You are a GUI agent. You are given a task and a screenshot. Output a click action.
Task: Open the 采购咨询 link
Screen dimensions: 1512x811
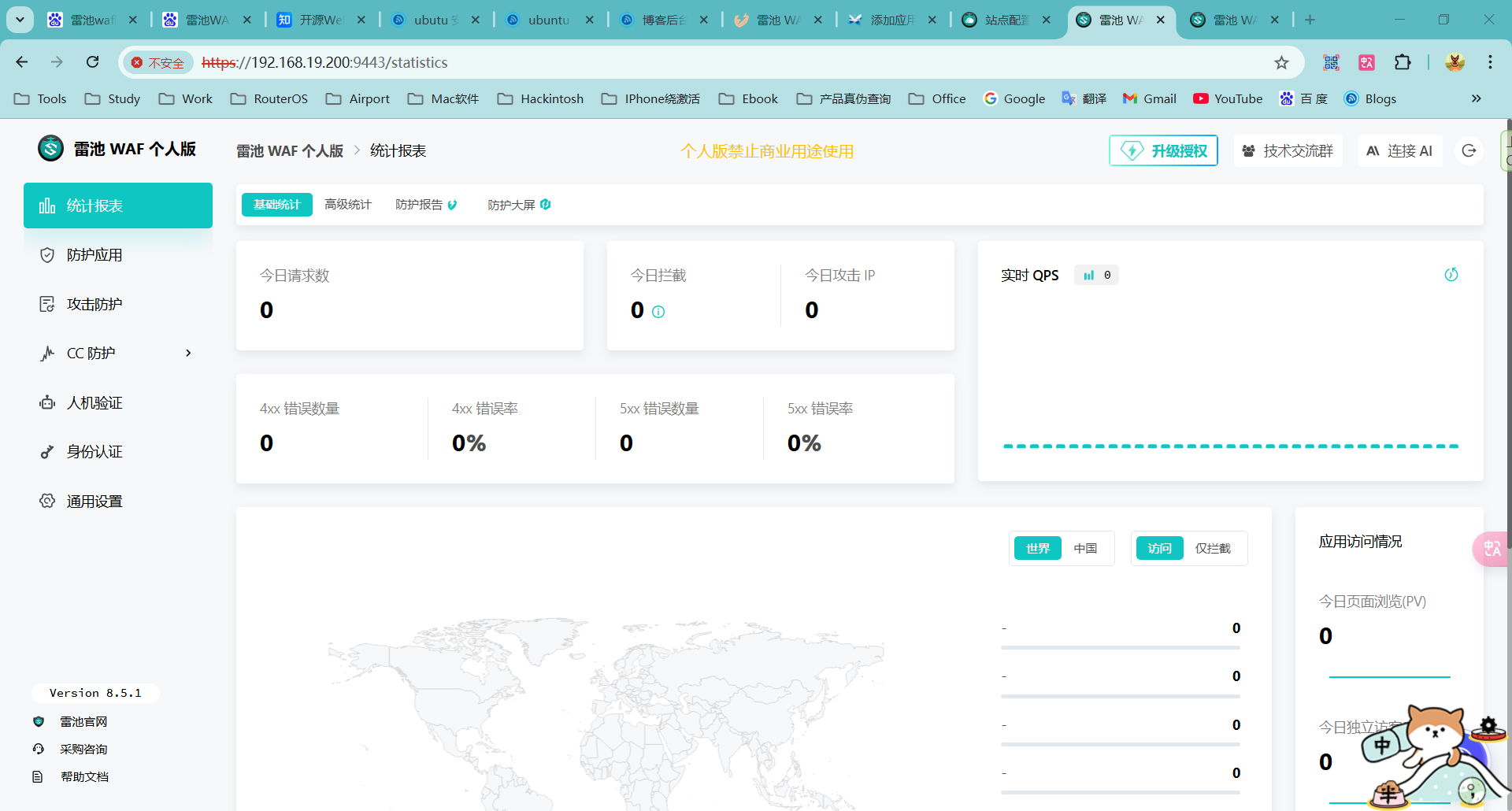click(x=83, y=749)
